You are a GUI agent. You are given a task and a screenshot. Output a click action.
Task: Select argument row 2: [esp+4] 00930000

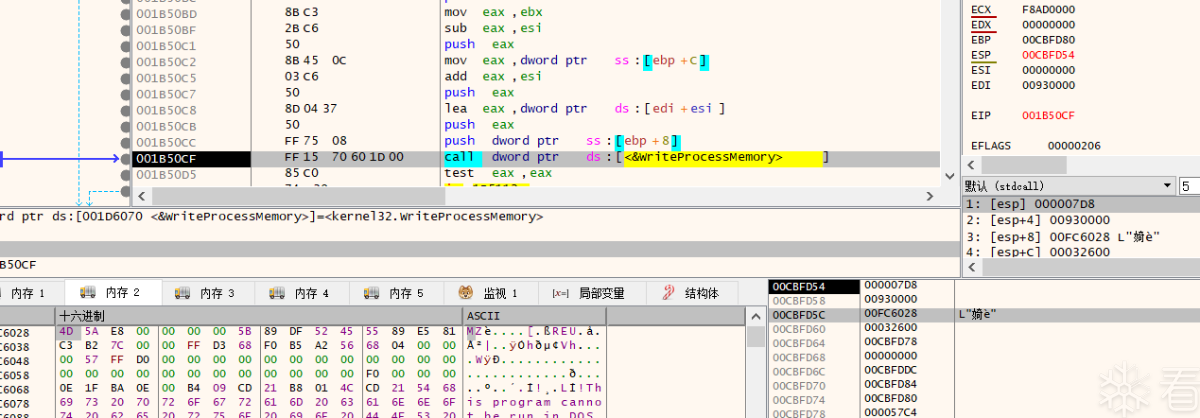click(x=1081, y=221)
